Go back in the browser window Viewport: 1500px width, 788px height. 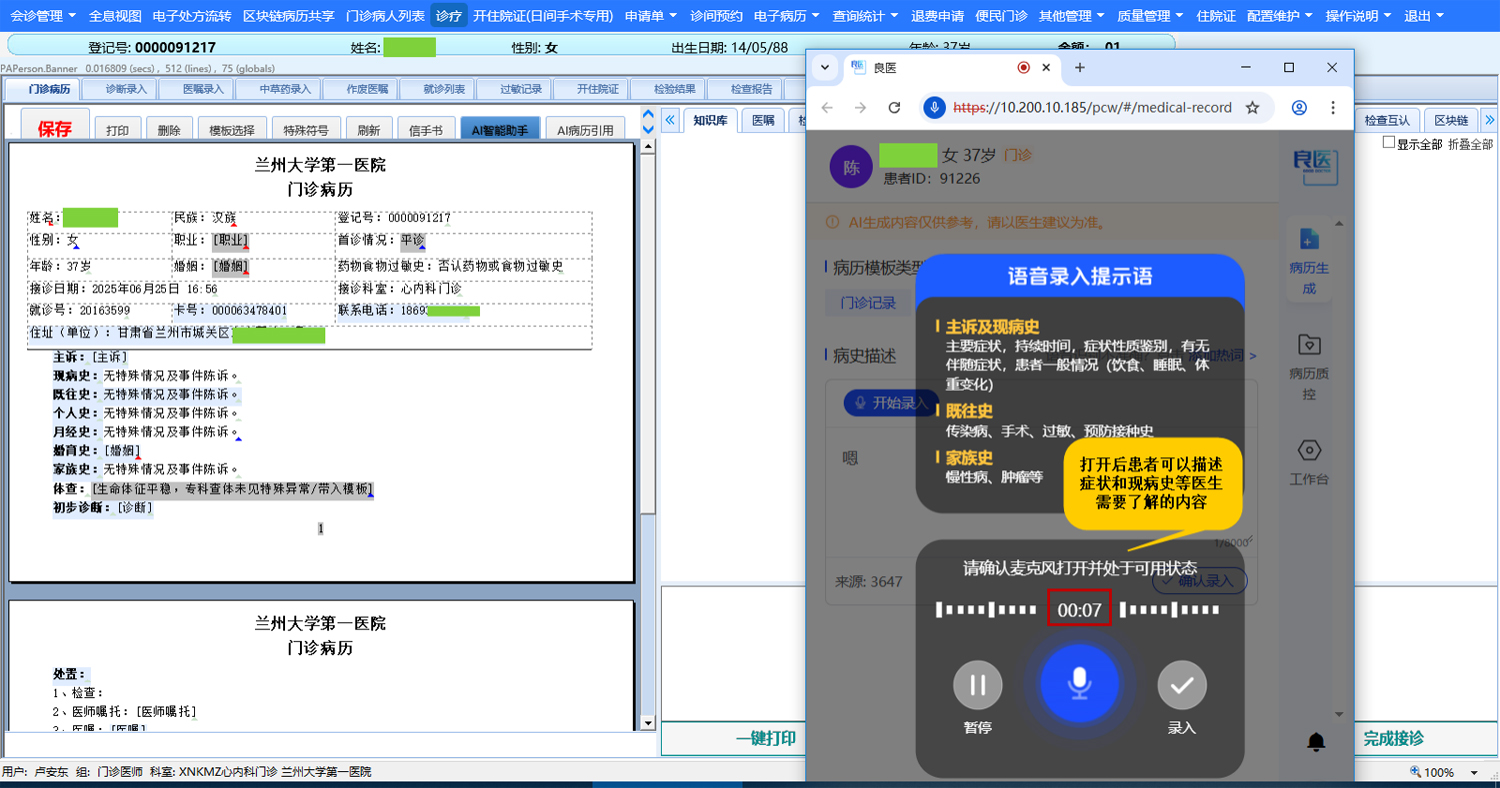point(827,107)
